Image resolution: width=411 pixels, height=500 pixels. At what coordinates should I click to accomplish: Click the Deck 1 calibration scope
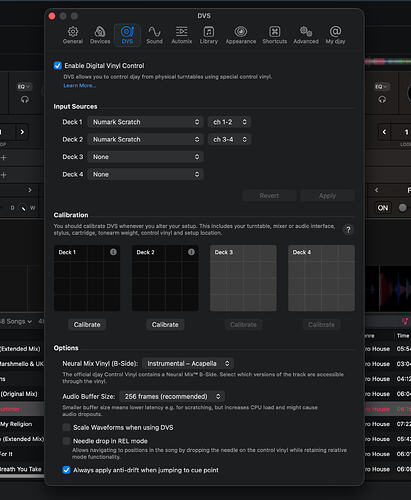[87, 278]
